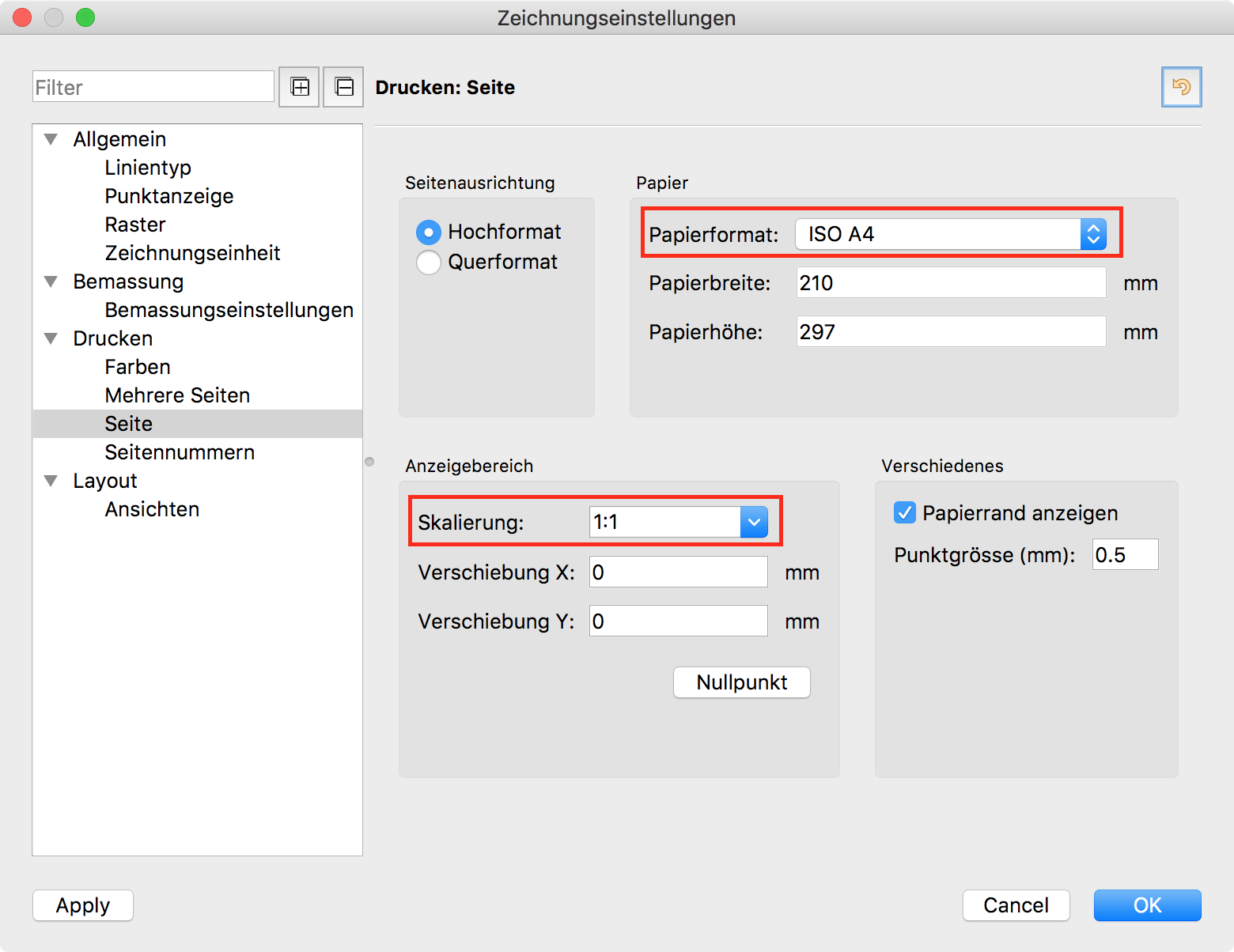Collapse the Drucken tree section
Image resolution: width=1234 pixels, height=952 pixels.
tap(51, 339)
